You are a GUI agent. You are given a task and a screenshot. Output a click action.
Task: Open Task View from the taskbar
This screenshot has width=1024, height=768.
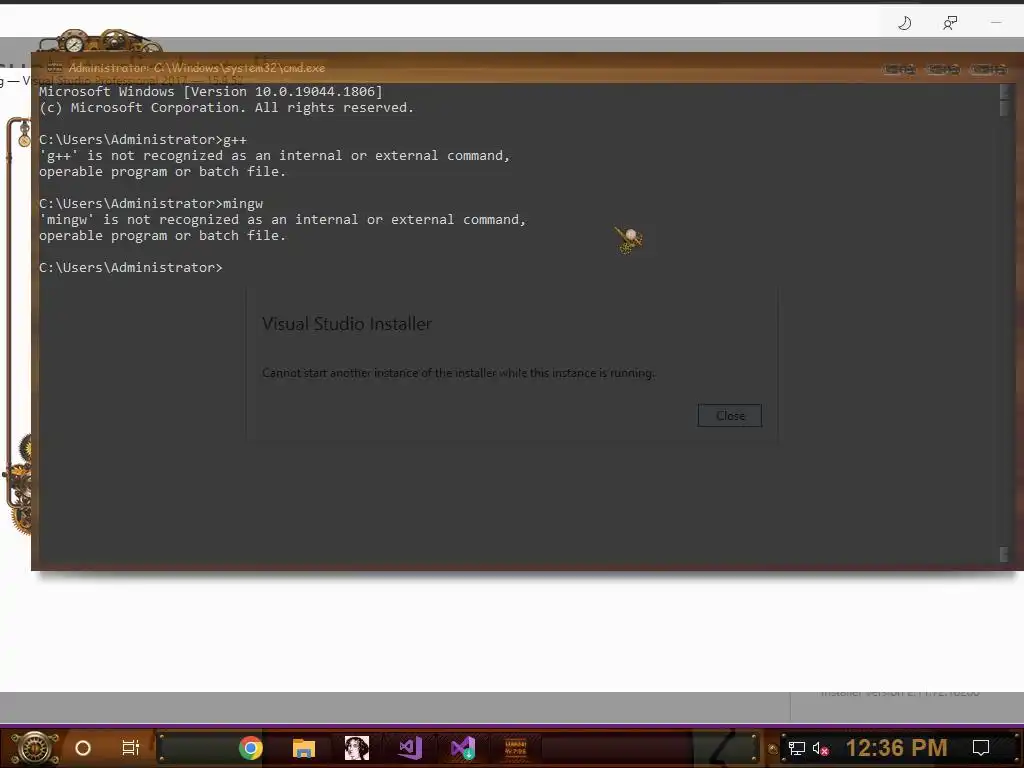click(x=131, y=748)
